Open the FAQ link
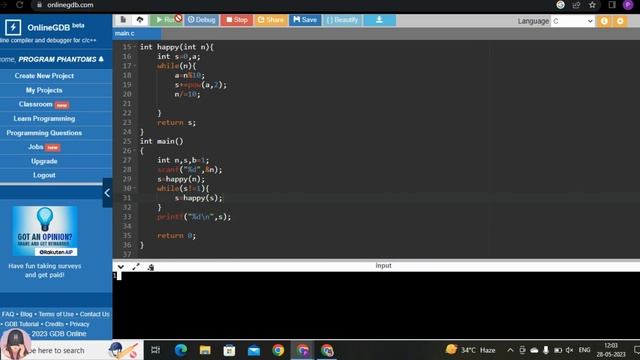The image size is (640, 360). [x=8, y=314]
